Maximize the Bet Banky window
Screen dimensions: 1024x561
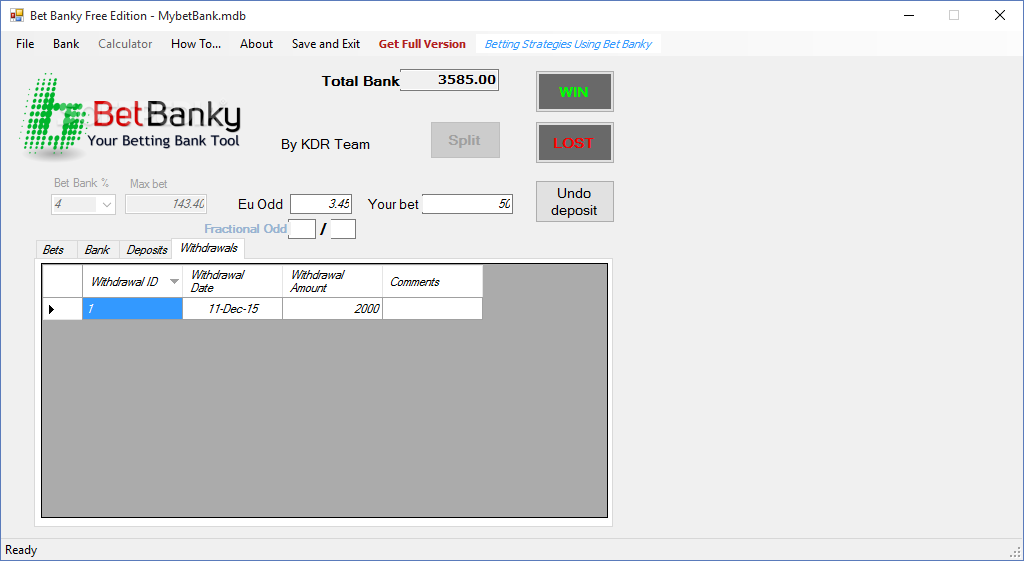954,15
